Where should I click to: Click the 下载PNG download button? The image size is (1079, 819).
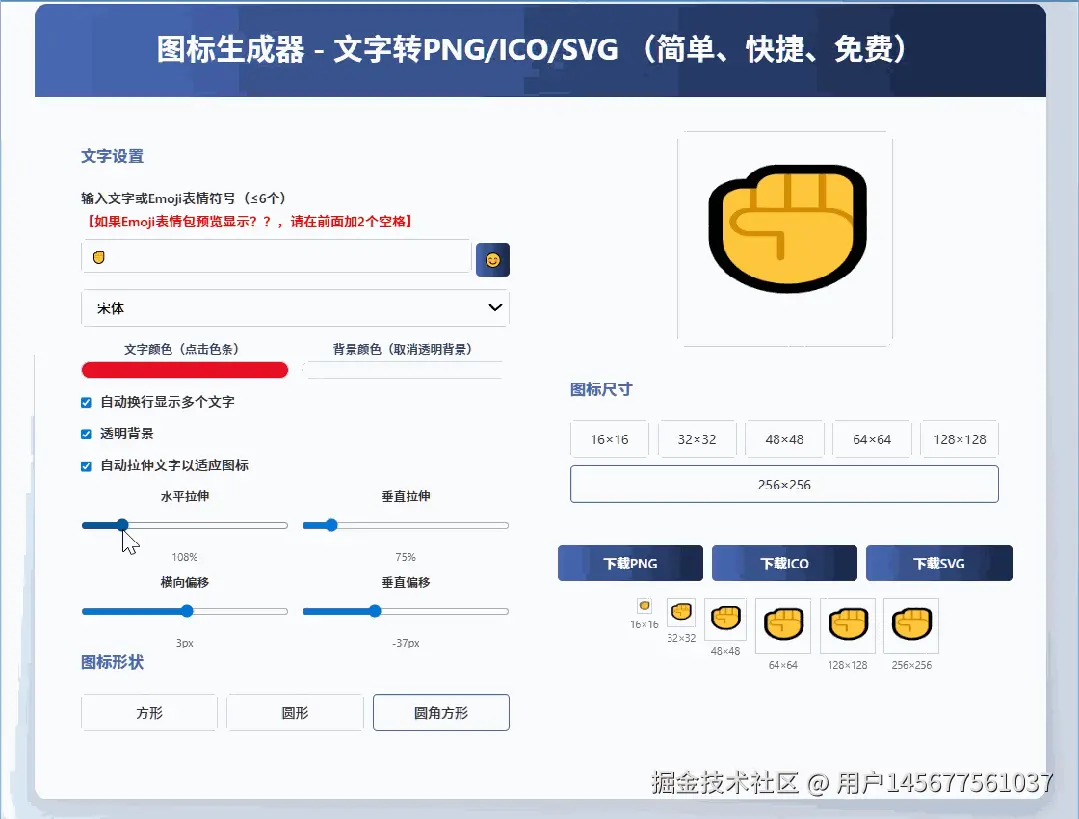pos(629,562)
